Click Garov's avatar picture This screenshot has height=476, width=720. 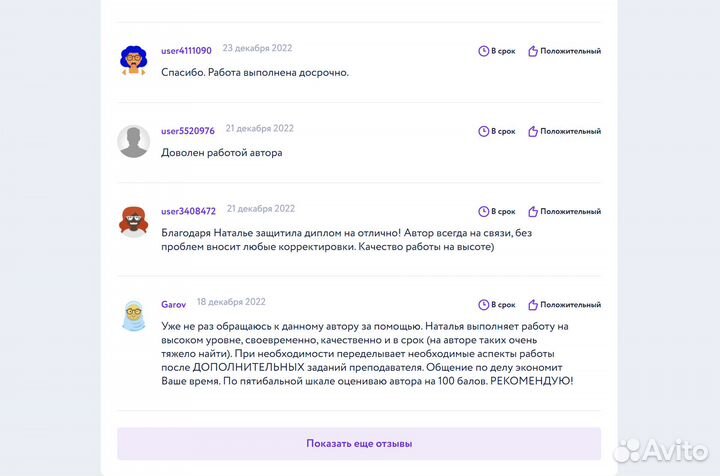point(134,314)
